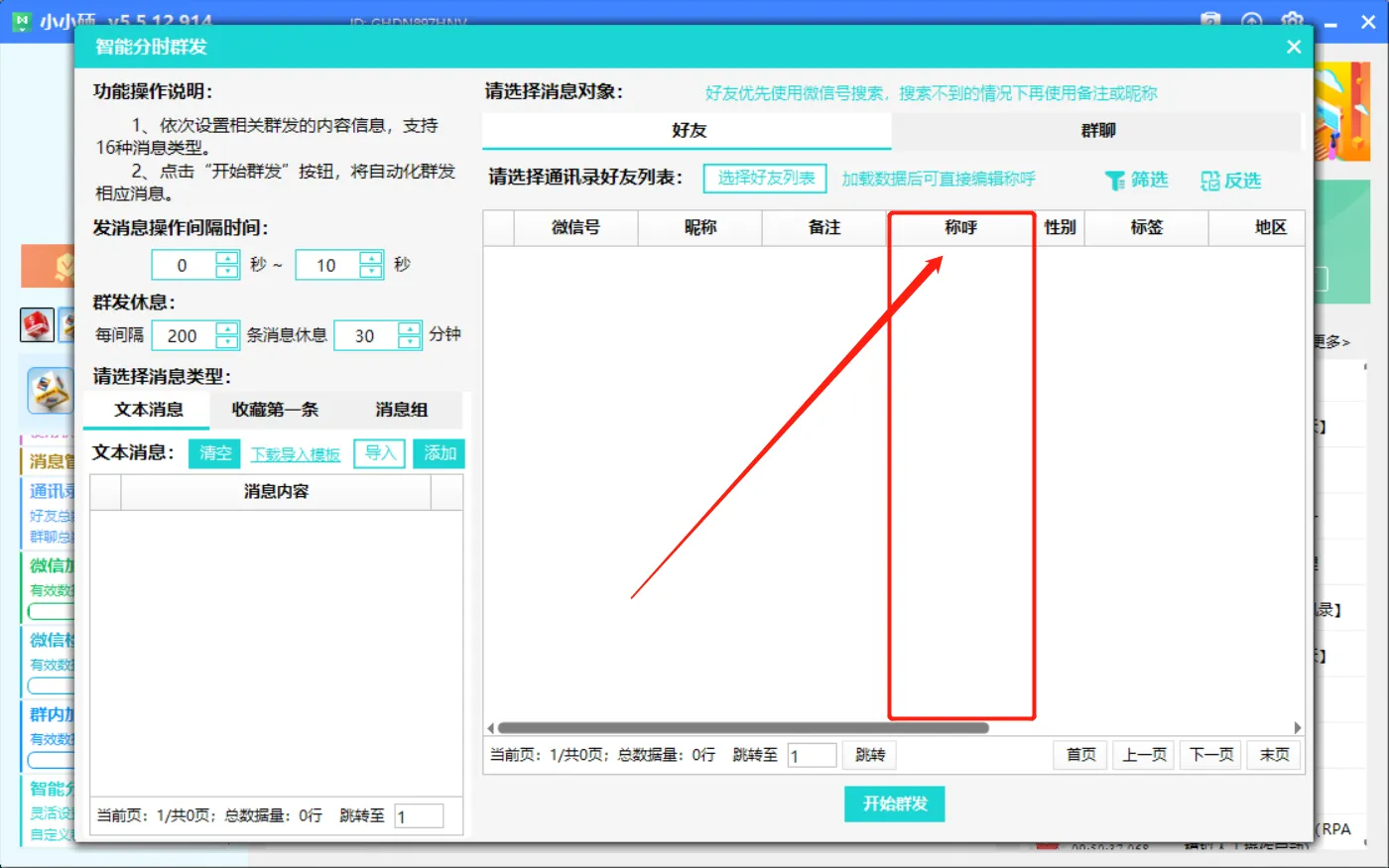This screenshot has height=868, width=1389.
Task: Click the 开始群发 button
Action: [x=894, y=804]
